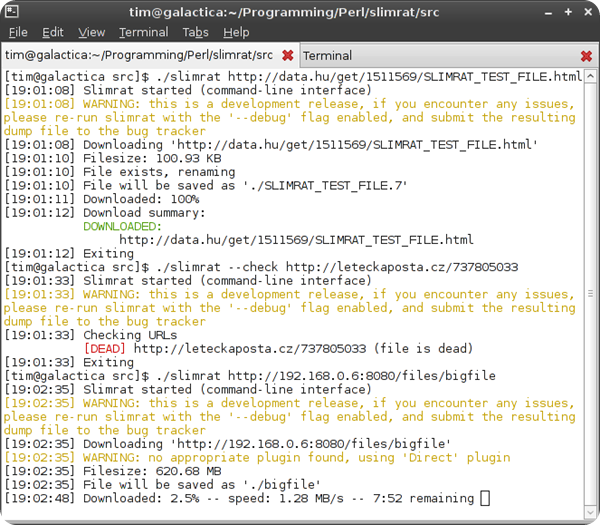
Task: Click '[19:01:12] Exiting' line
Action: [x=69, y=253]
